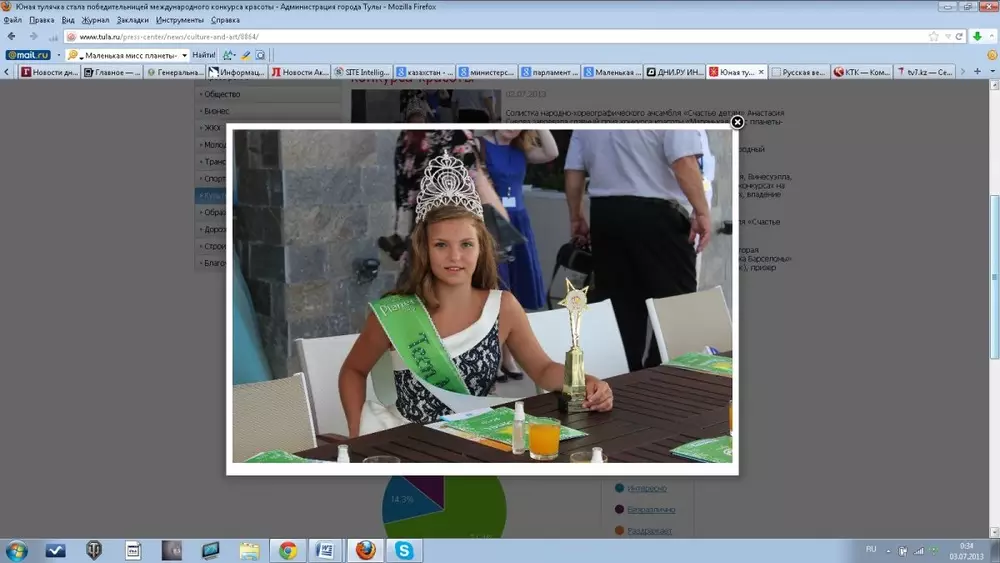
Task: Click the Mail.ru toolbar logo
Action: click(28, 55)
